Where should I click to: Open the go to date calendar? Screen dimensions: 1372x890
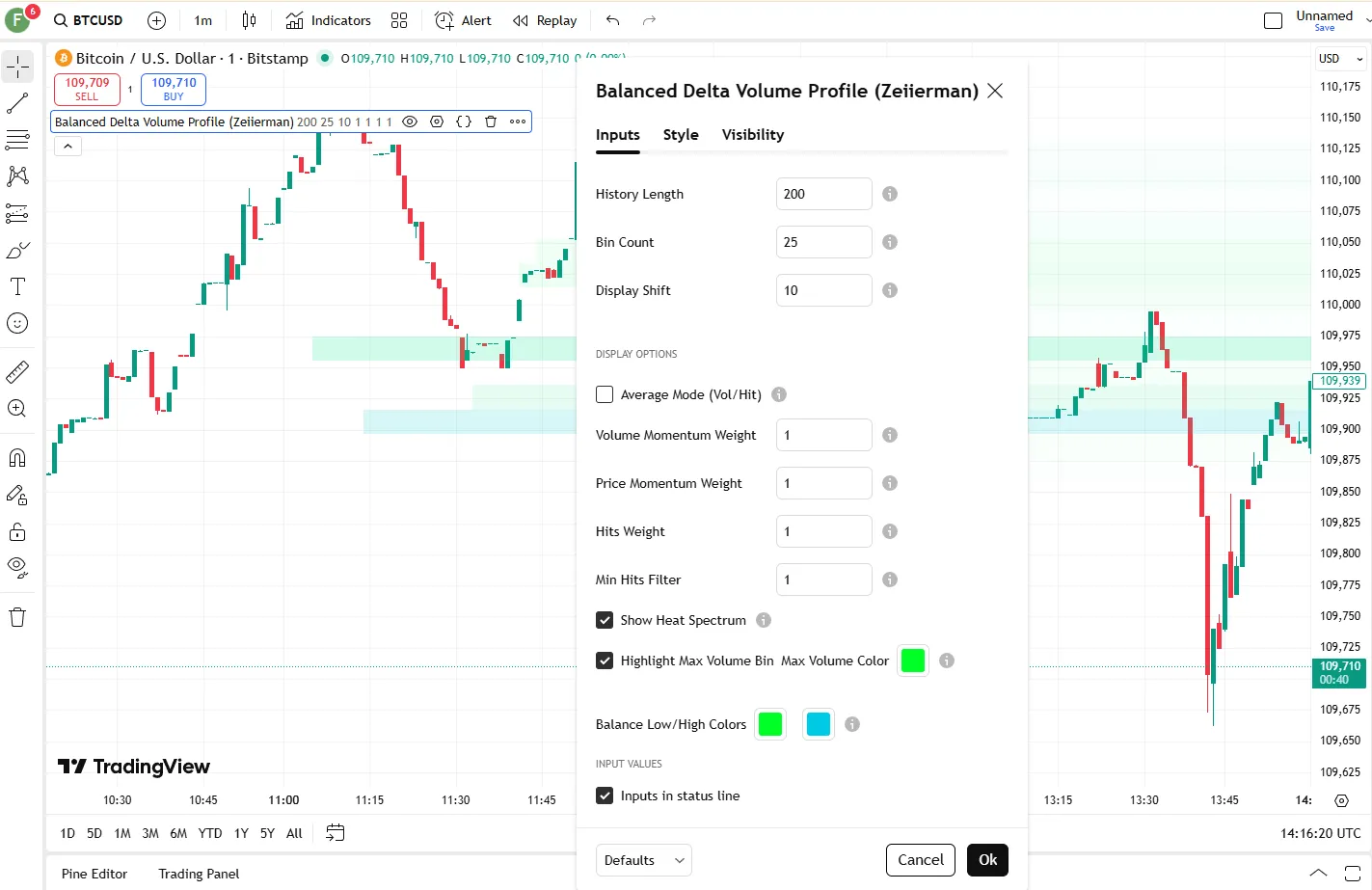point(336,833)
